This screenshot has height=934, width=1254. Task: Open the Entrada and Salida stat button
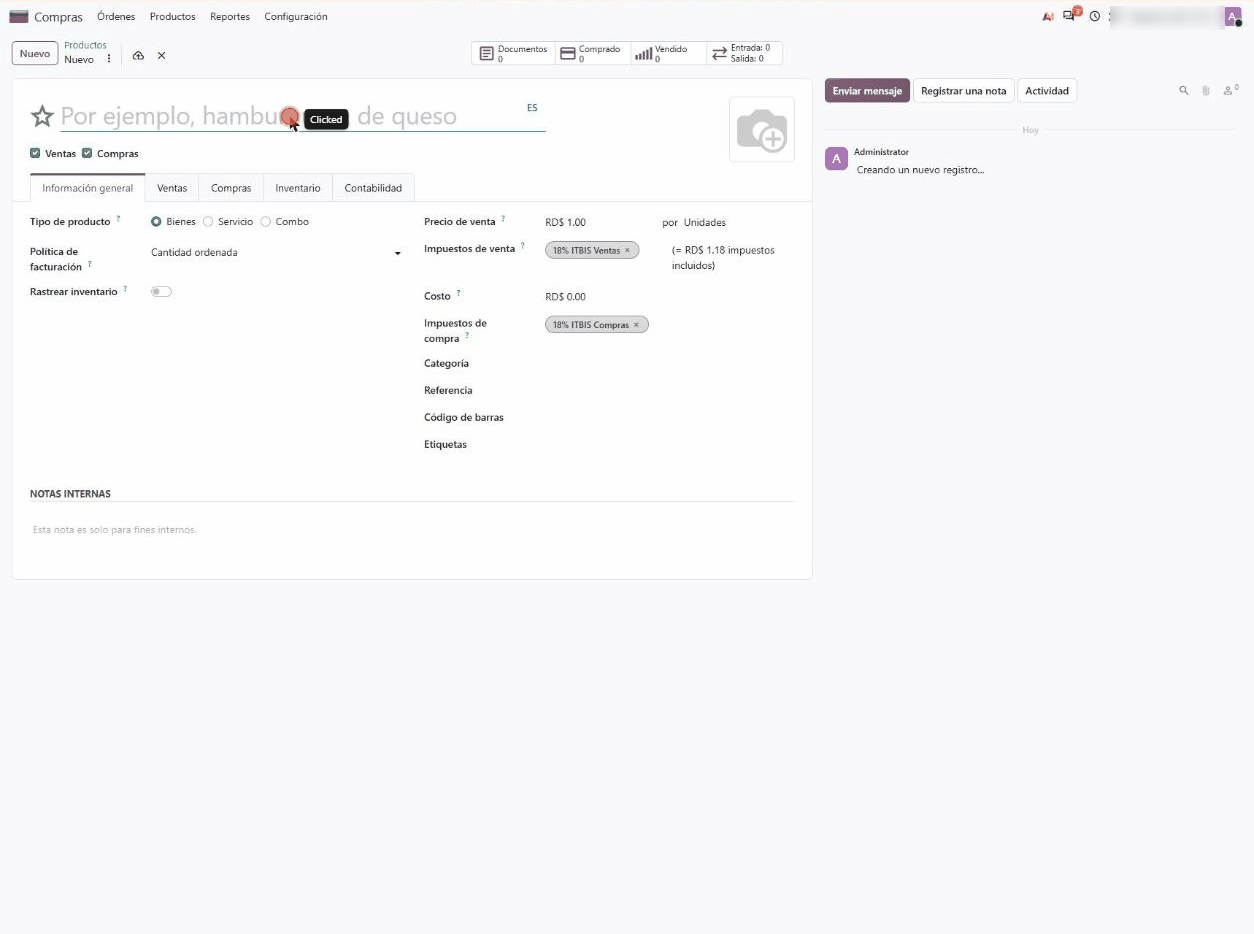pyautogui.click(x=743, y=53)
